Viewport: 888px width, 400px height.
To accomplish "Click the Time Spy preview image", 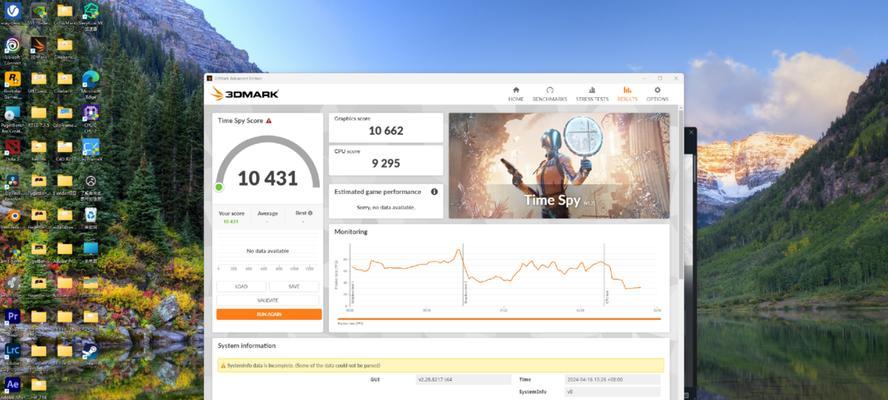I will 559,165.
